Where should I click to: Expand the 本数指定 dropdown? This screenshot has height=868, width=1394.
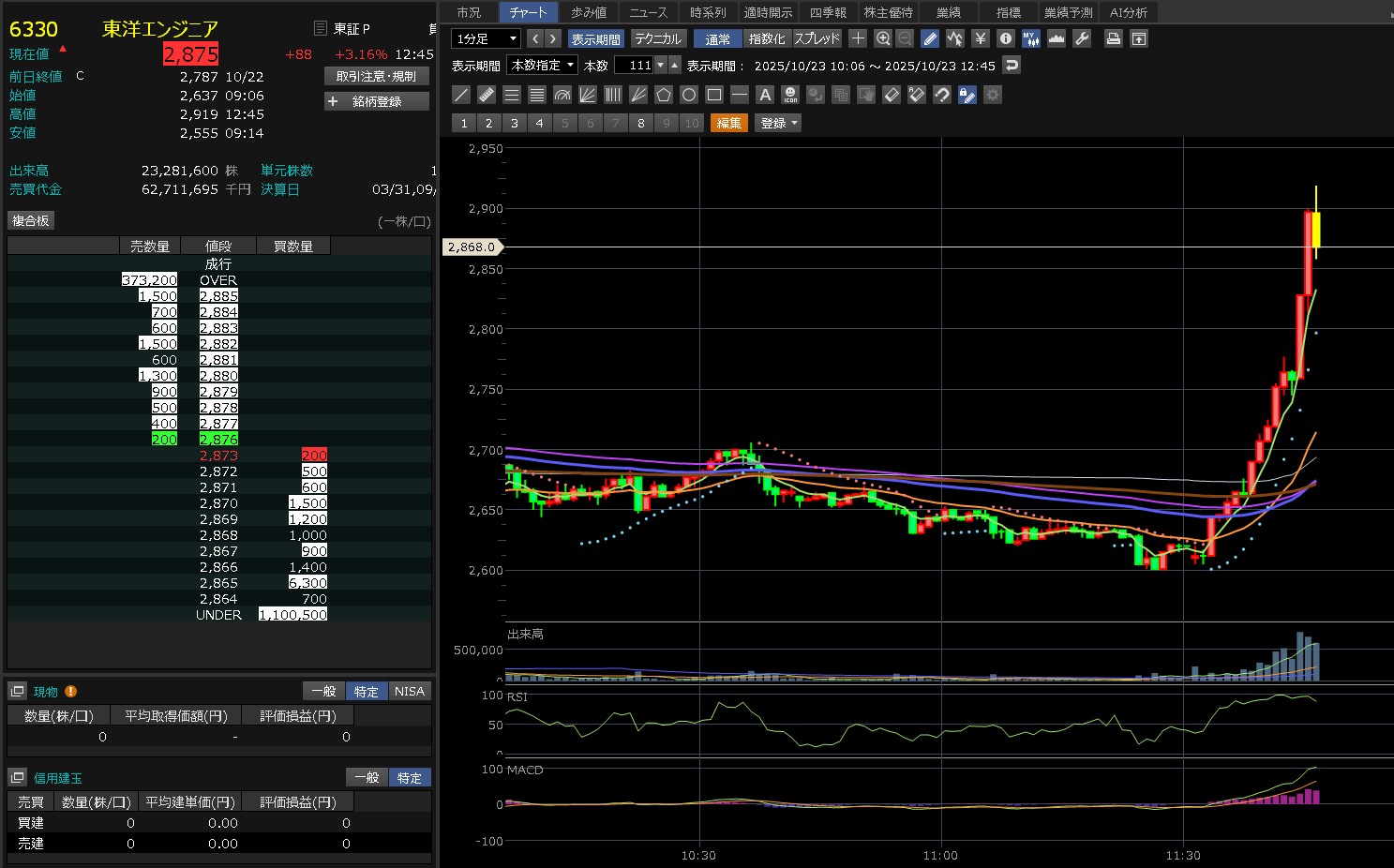(x=543, y=65)
